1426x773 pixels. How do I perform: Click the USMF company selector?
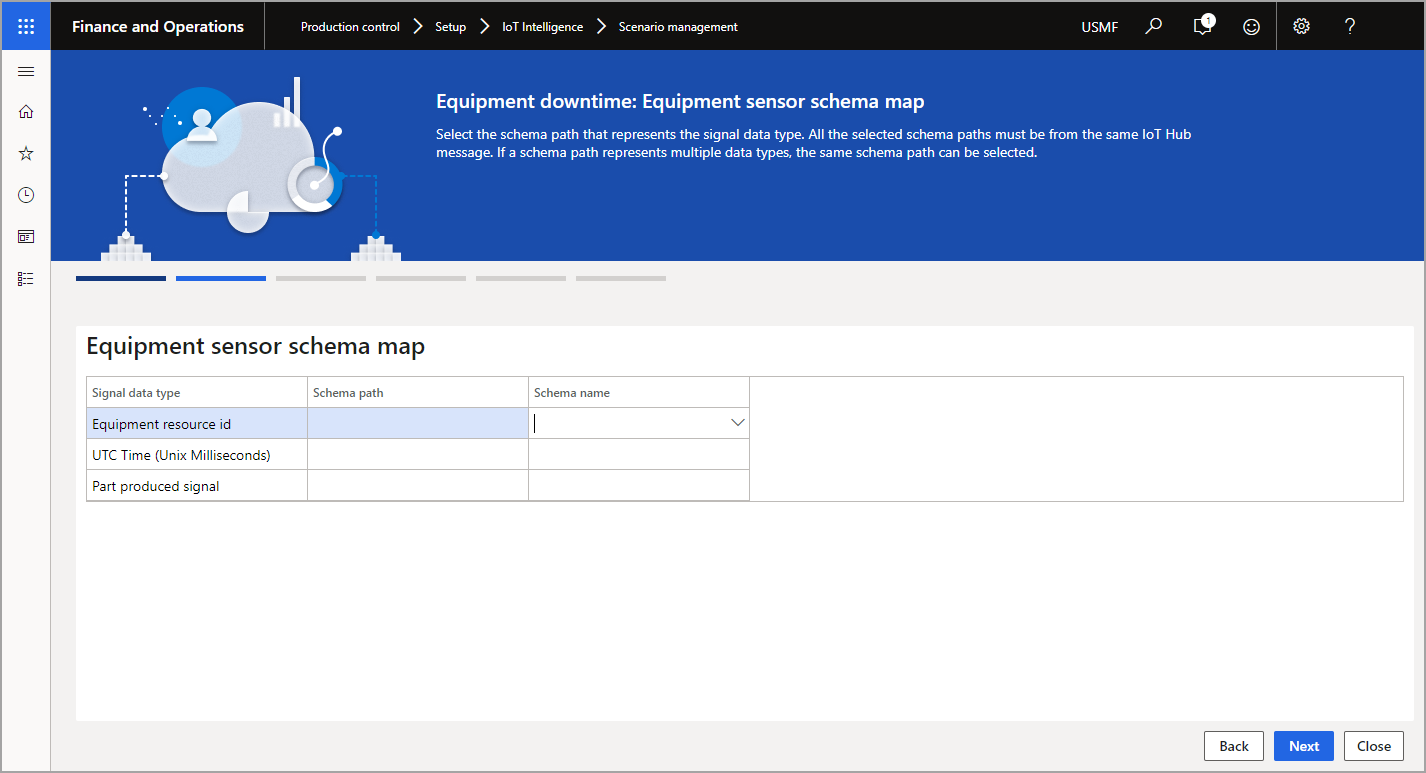point(1100,27)
